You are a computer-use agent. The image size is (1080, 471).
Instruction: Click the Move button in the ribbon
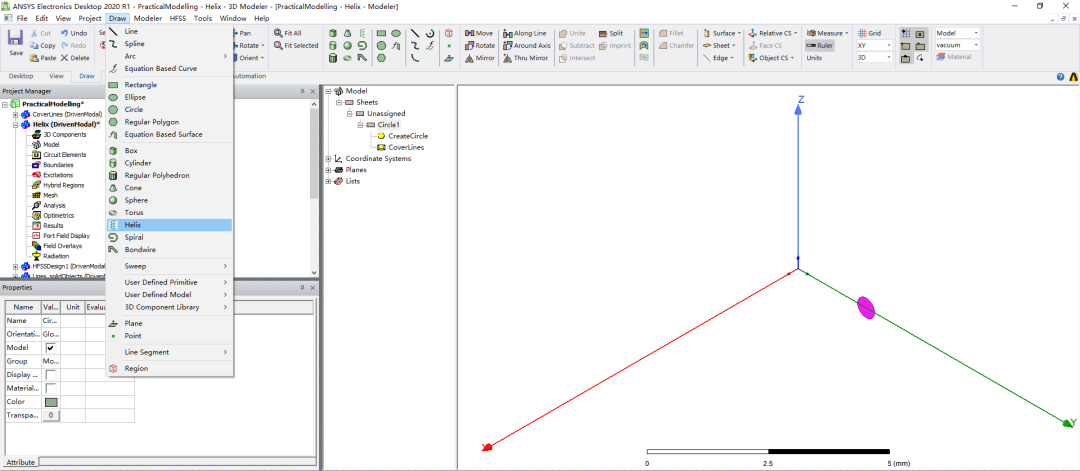(479, 33)
